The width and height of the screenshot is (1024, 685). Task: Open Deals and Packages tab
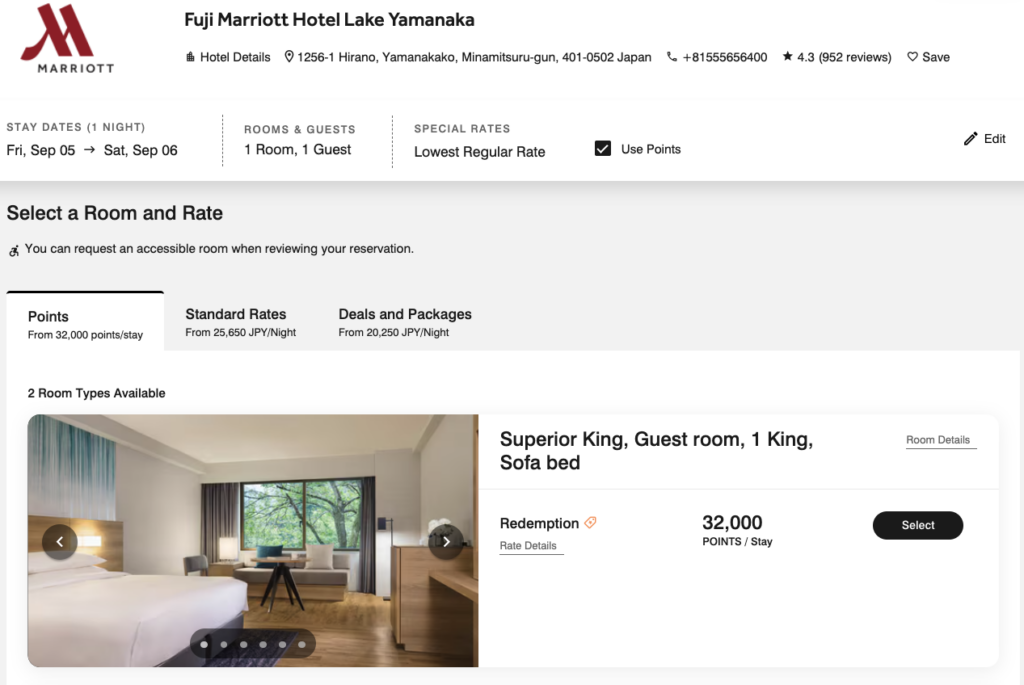[x=405, y=321]
